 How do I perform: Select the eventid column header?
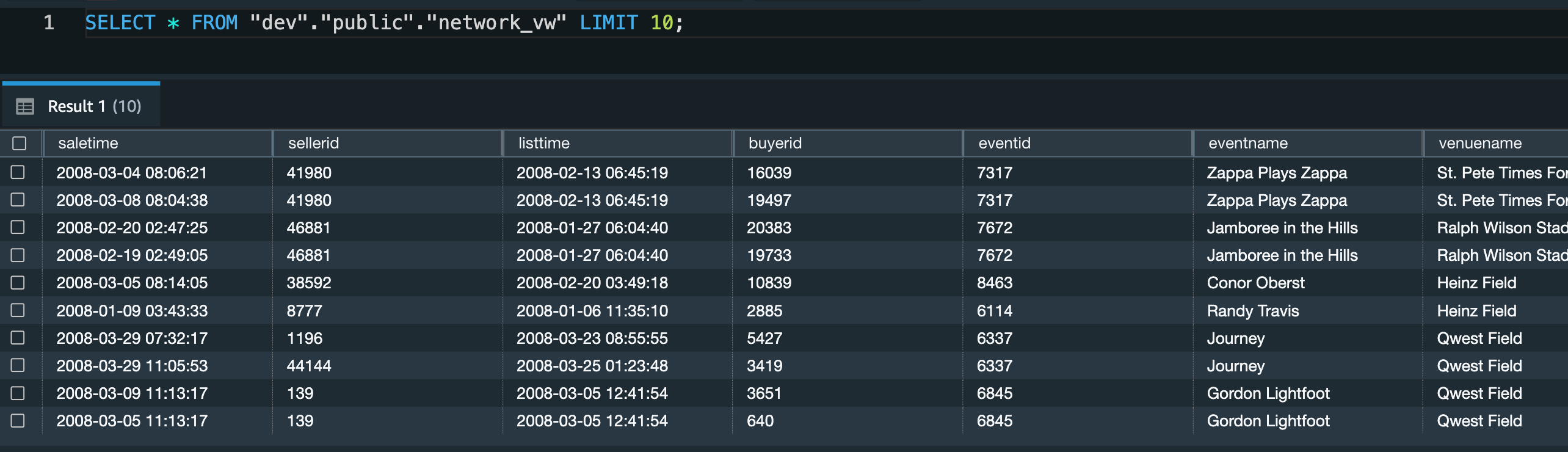[1078, 143]
